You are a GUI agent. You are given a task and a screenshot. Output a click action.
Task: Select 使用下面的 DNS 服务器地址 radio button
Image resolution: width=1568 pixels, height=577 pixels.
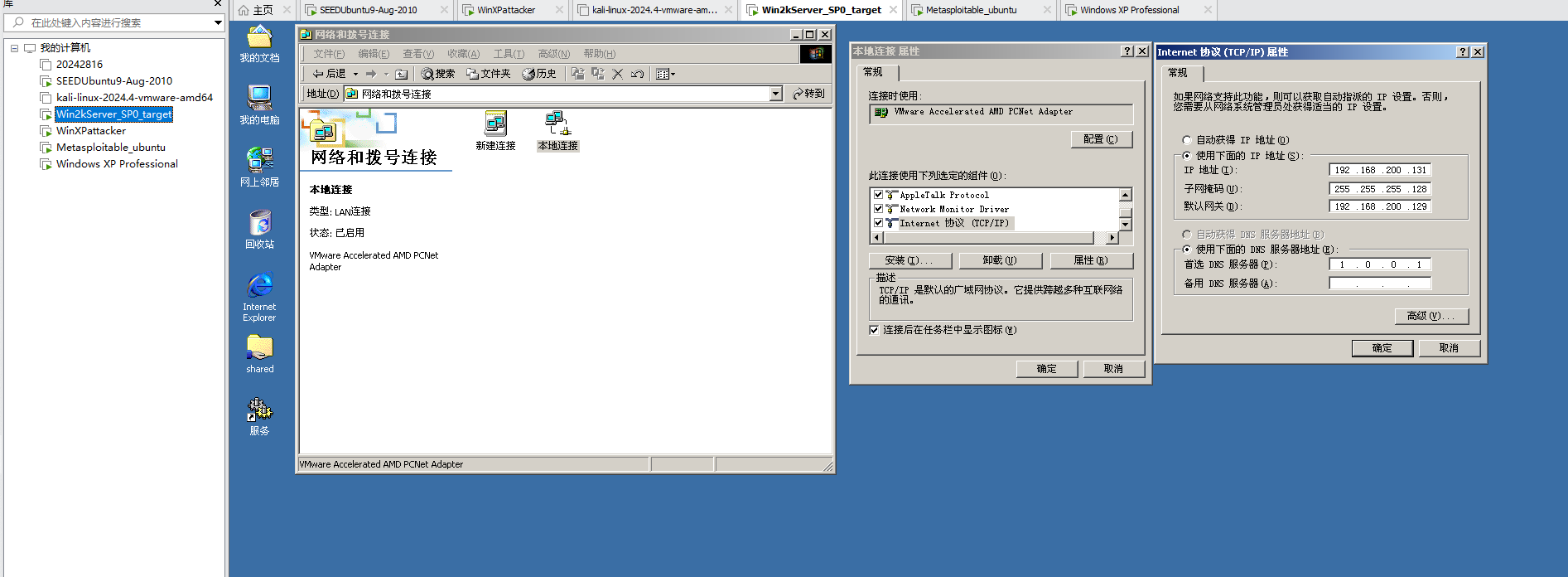click(x=1186, y=250)
